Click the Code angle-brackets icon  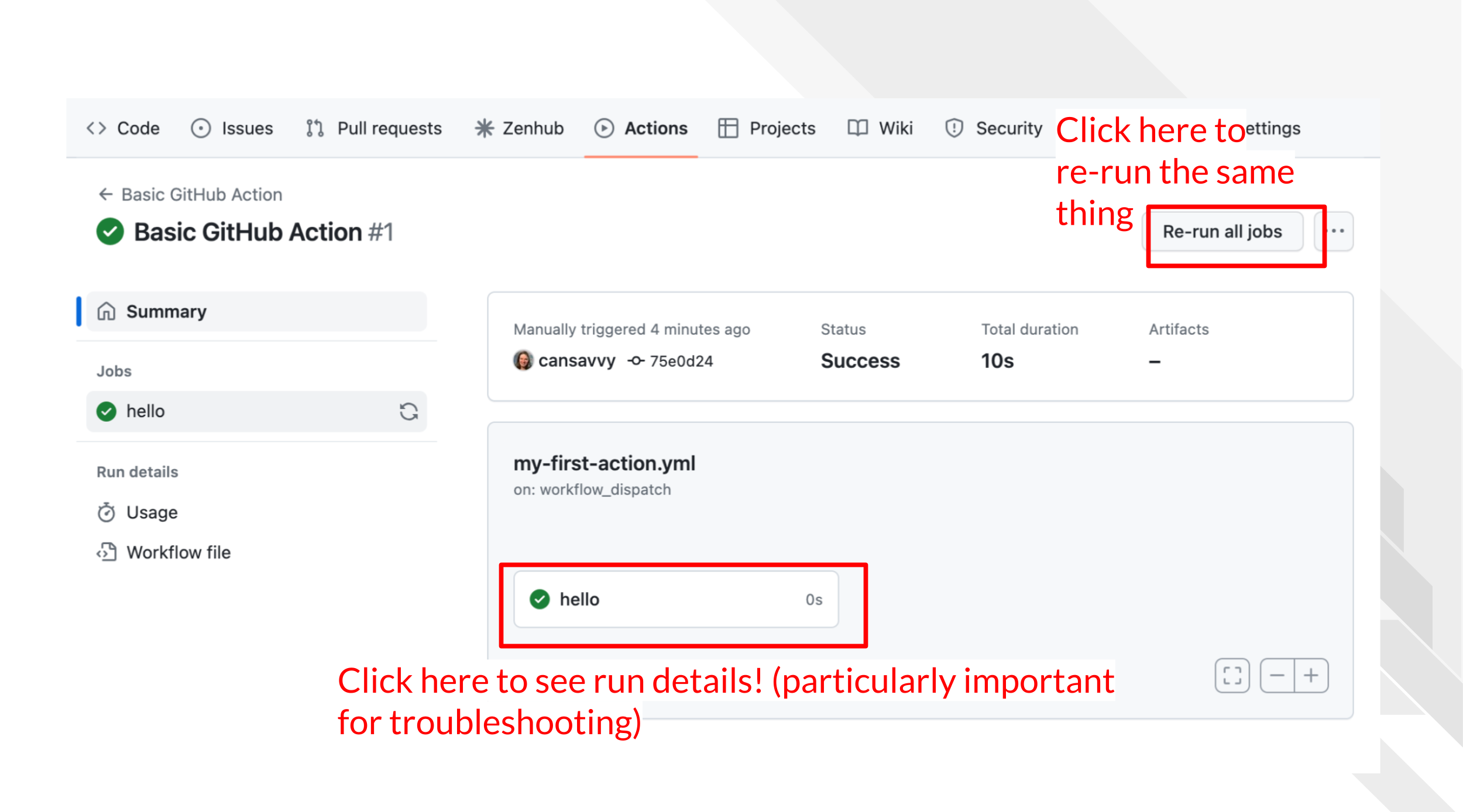coord(97,128)
